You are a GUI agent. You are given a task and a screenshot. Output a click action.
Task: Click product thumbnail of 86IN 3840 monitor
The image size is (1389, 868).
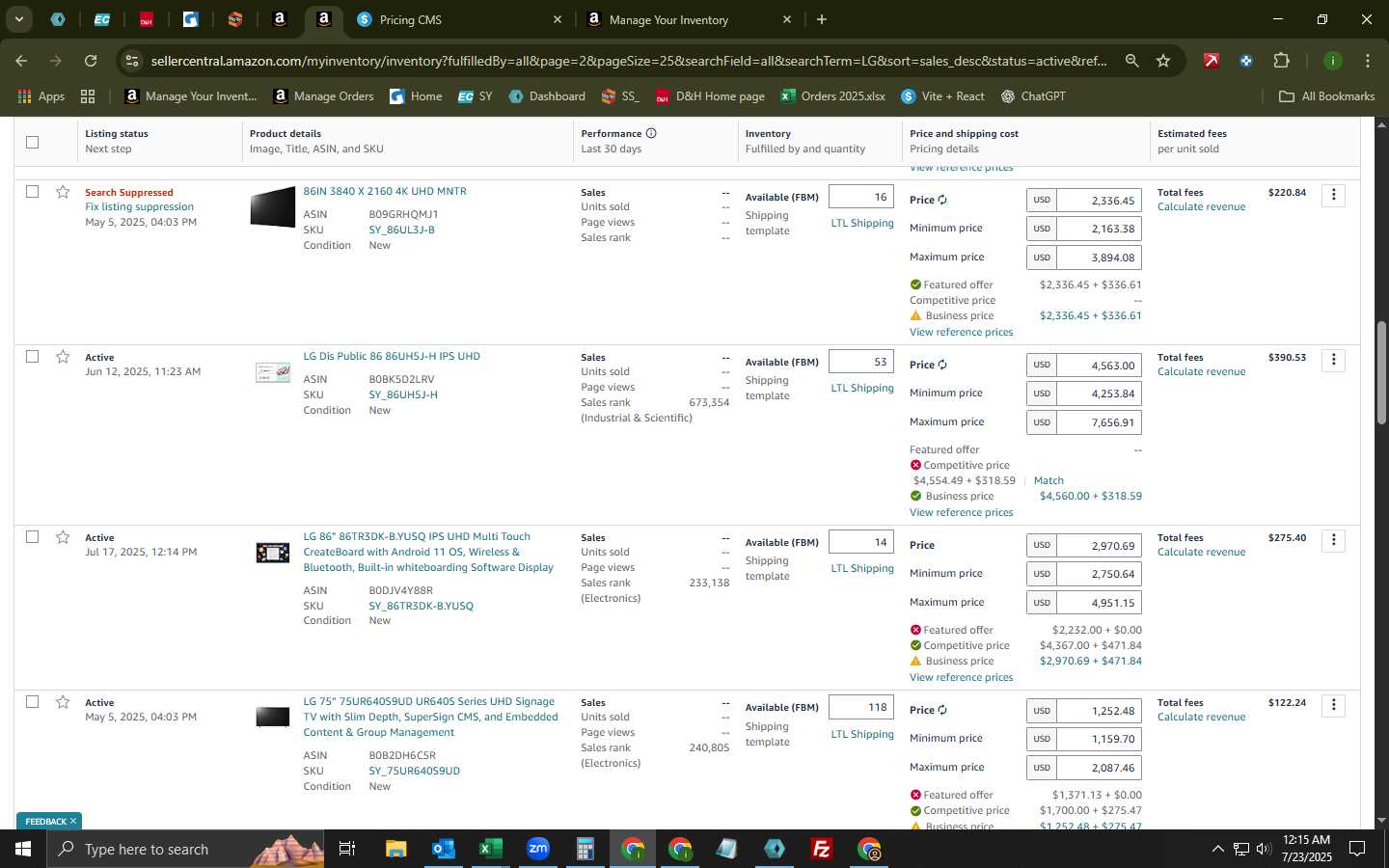(272, 206)
